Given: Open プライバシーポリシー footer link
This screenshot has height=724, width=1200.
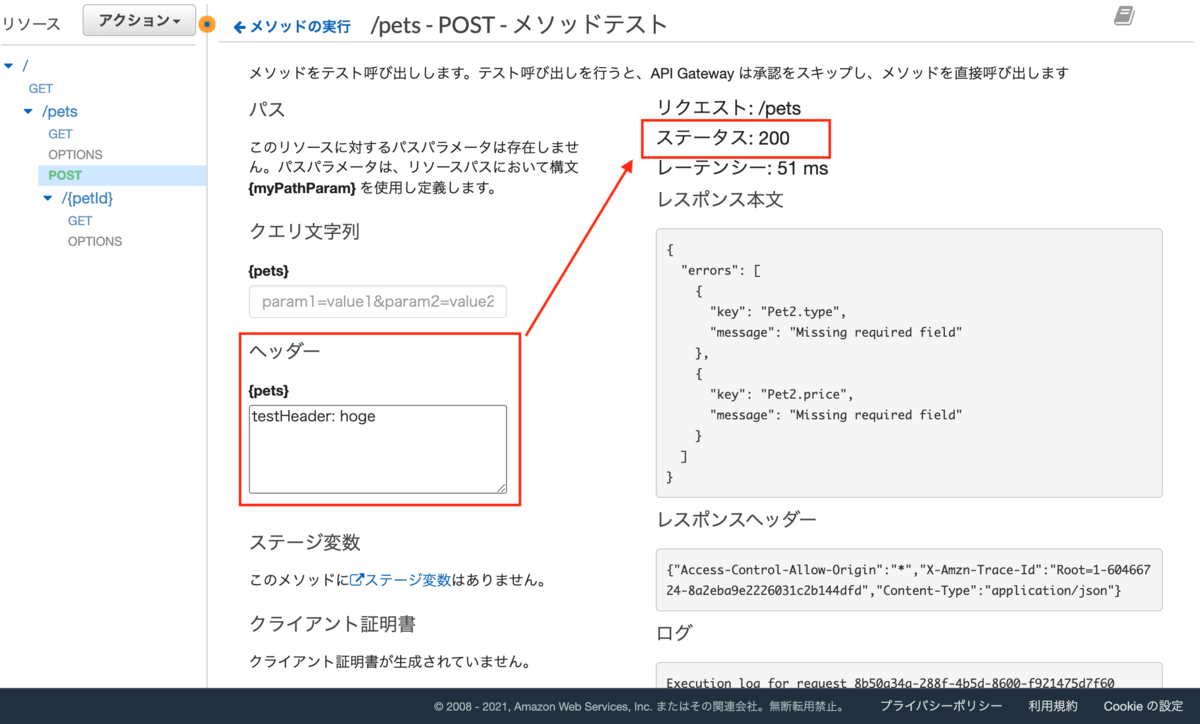Looking at the screenshot, I should pyautogui.click(x=941, y=706).
